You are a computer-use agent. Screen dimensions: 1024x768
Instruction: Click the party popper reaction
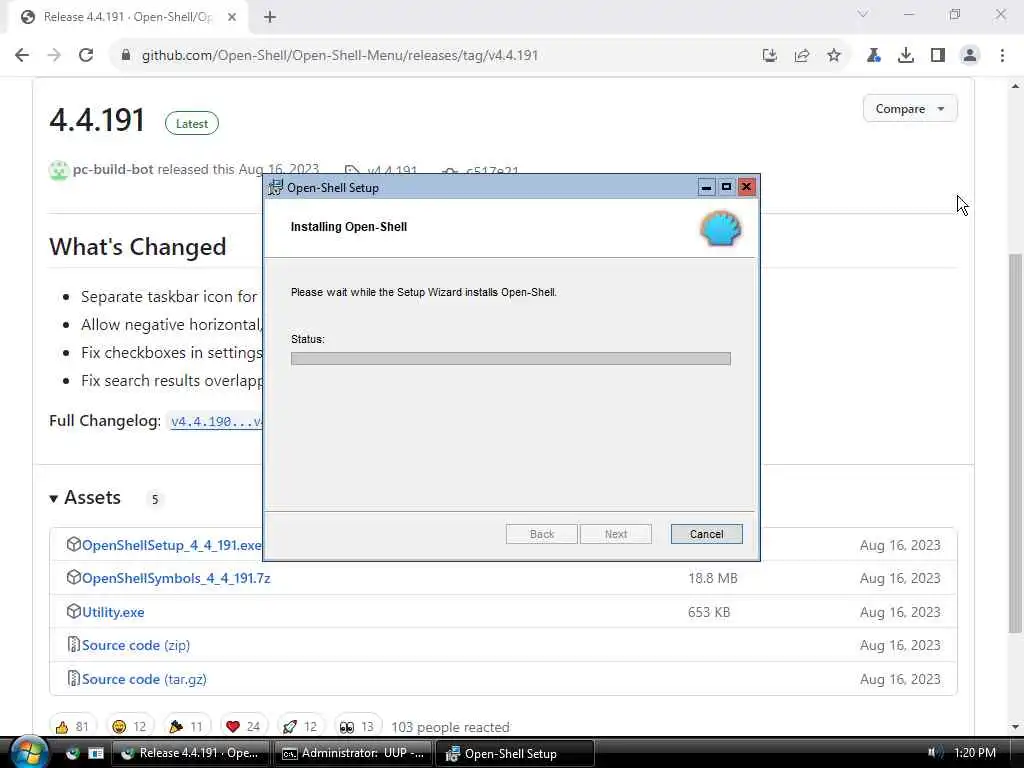[x=186, y=727]
